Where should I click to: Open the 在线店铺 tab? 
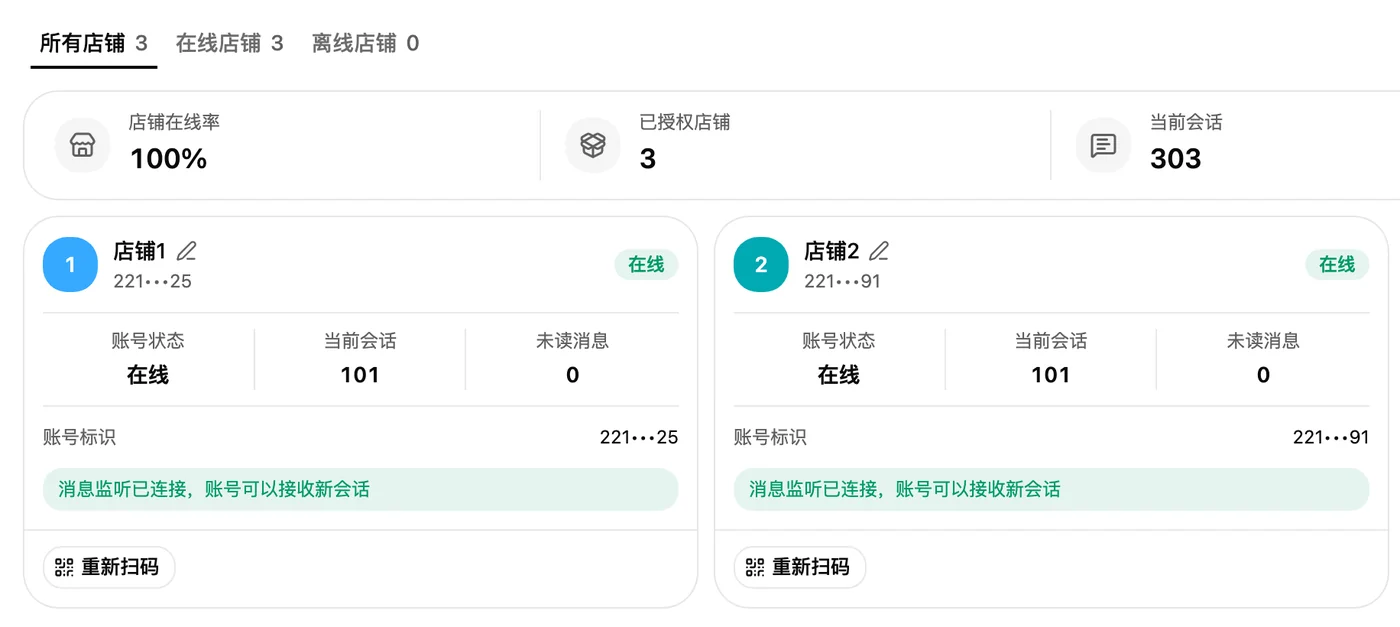pyautogui.click(x=229, y=43)
